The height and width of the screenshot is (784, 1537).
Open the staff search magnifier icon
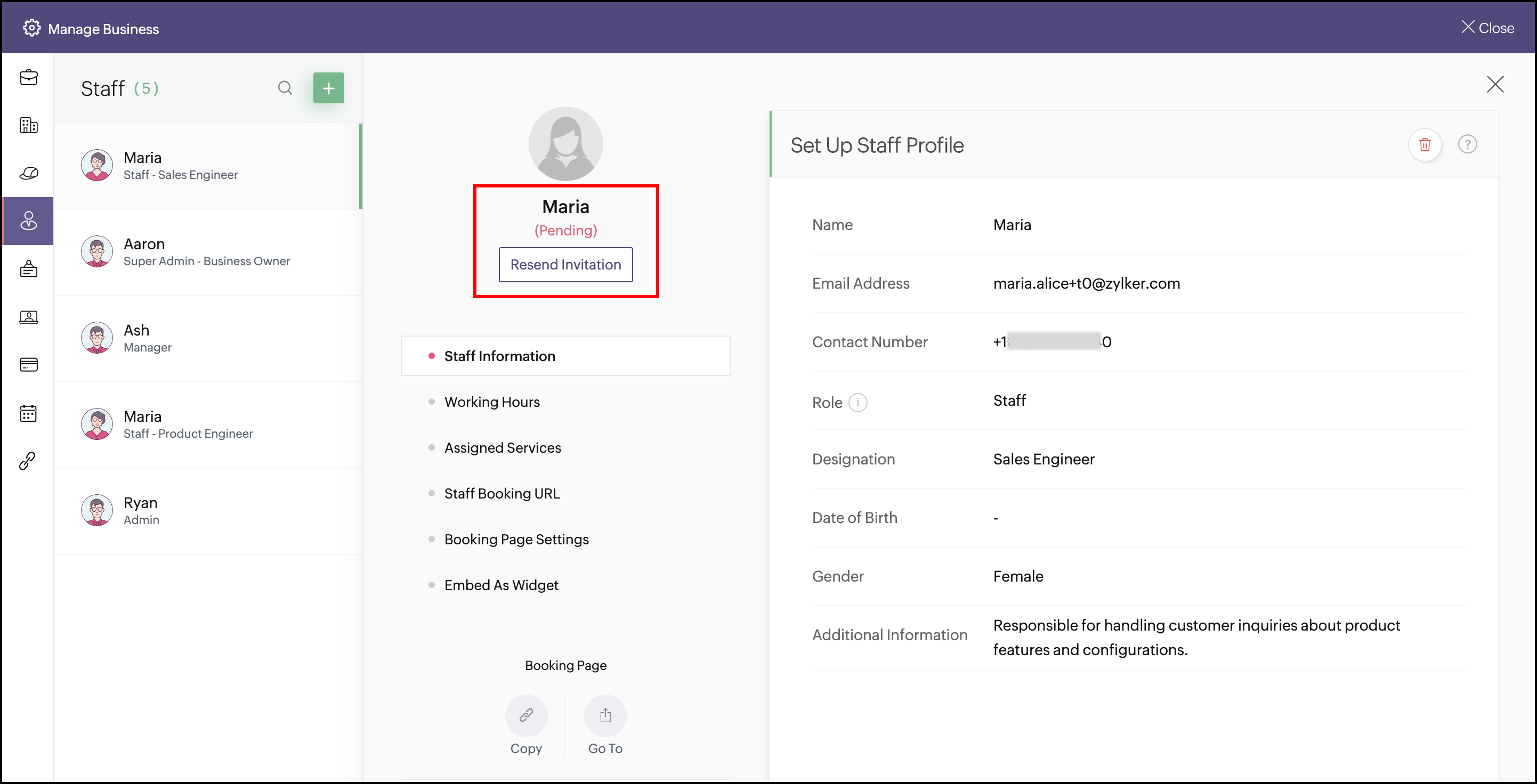tap(285, 88)
